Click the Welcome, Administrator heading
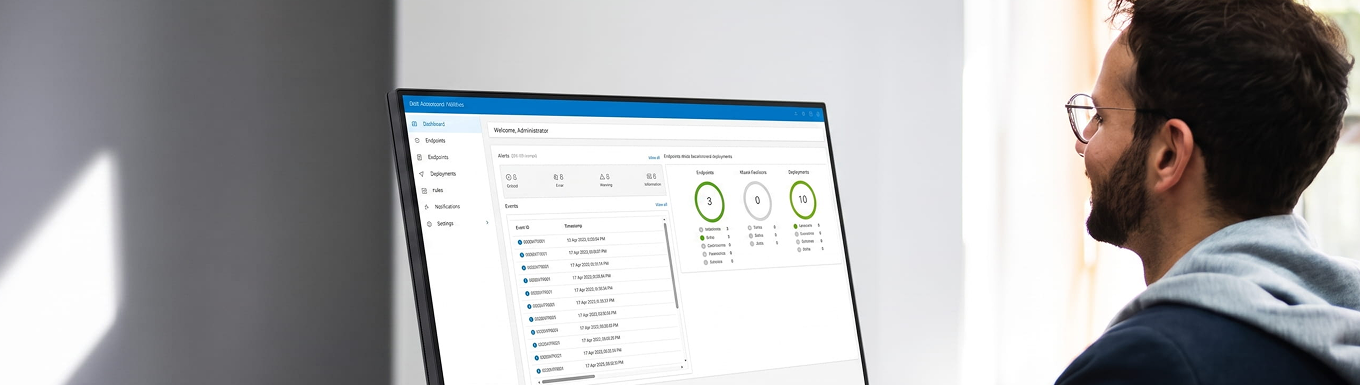The image size is (1360, 385). tap(521, 130)
